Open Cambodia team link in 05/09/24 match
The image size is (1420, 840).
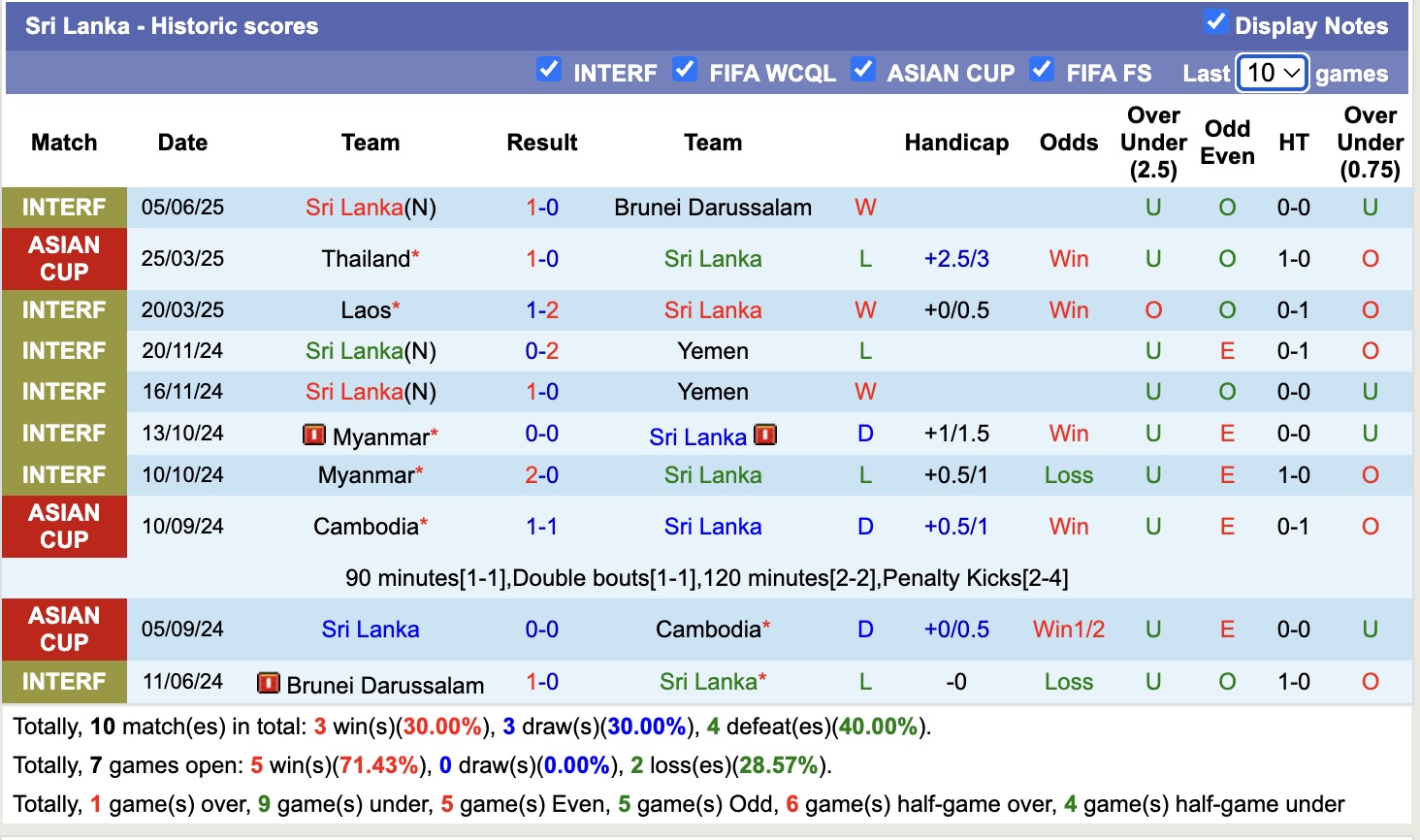point(708,630)
